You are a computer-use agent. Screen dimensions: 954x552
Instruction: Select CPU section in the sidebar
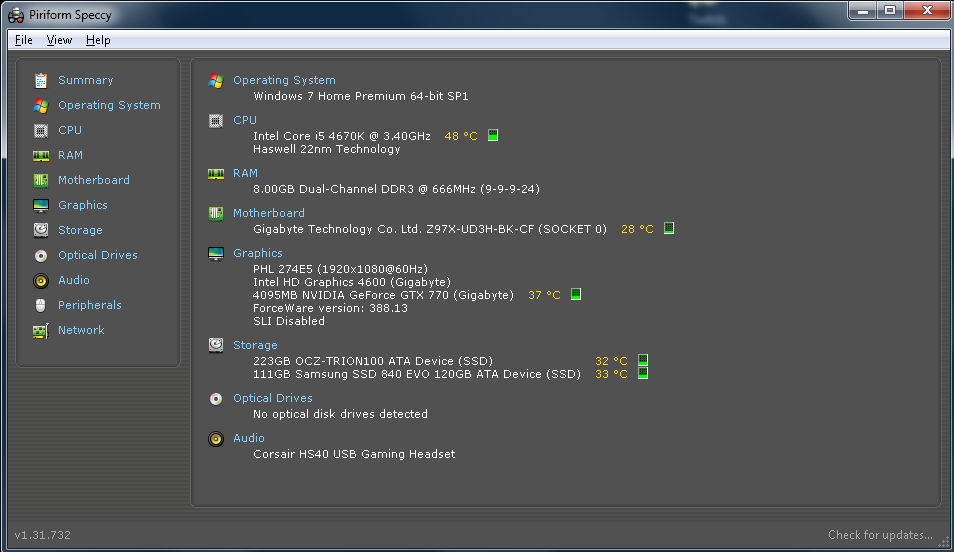tap(69, 130)
